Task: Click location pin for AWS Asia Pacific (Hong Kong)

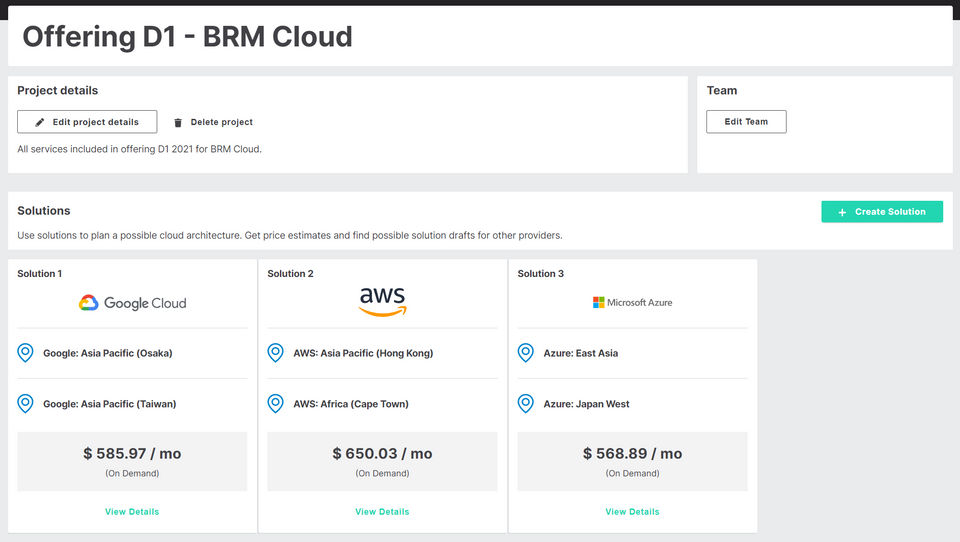Action: [276, 353]
